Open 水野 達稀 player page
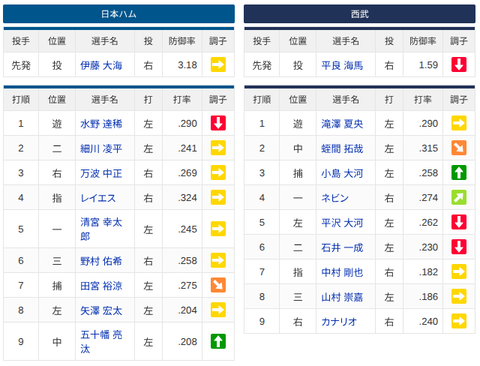 click(x=101, y=124)
